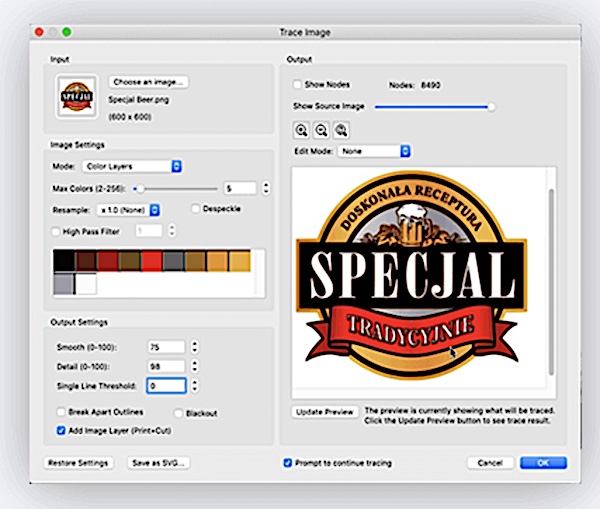
Task: Select the bright red color swatch
Action: click(152, 261)
